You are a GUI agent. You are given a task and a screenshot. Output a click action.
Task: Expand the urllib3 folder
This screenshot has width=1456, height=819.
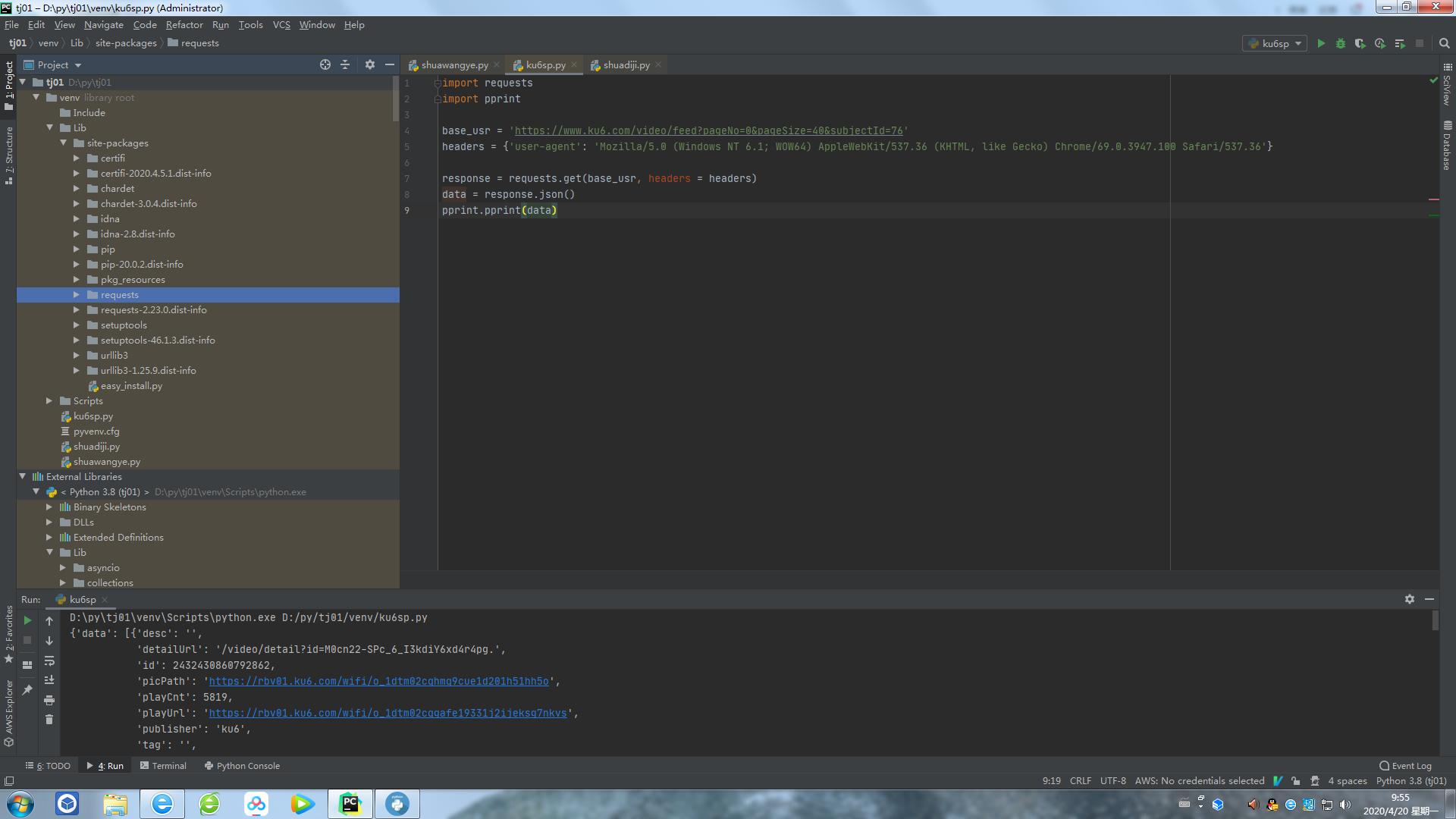[77, 356]
